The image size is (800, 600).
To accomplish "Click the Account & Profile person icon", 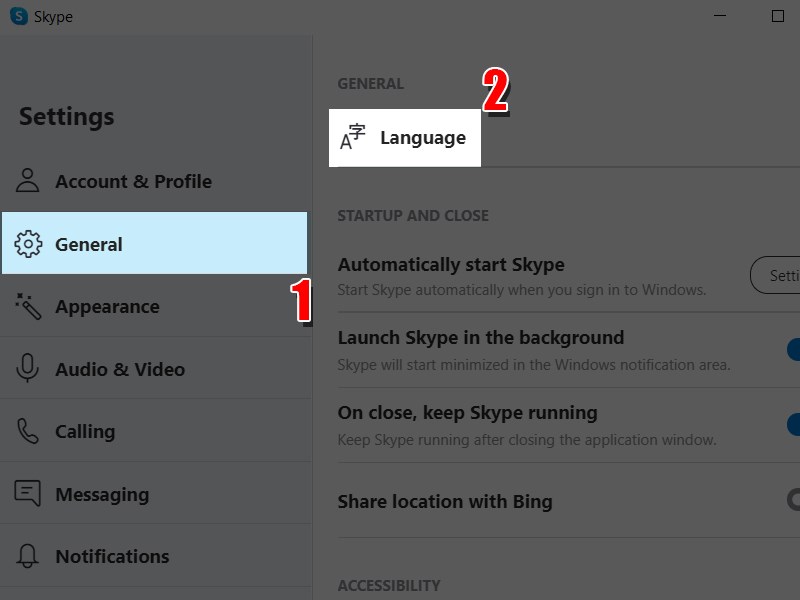I will pos(28,181).
